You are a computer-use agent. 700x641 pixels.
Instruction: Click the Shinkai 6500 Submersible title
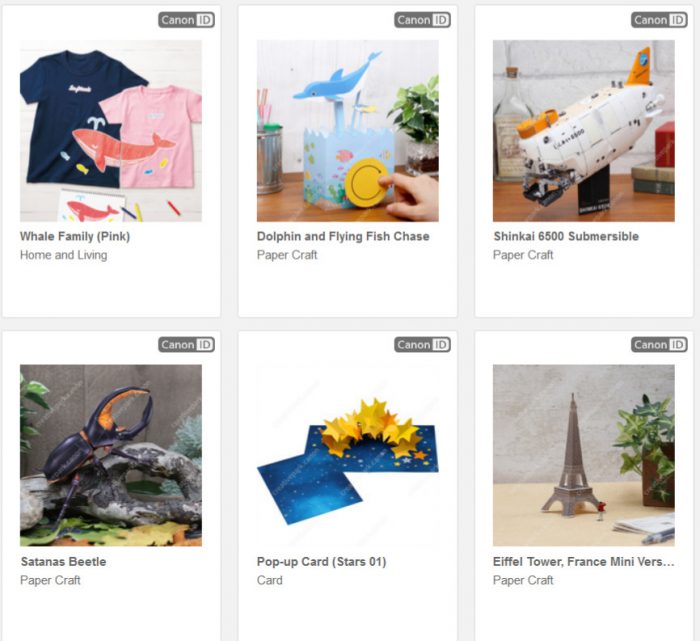(x=566, y=237)
